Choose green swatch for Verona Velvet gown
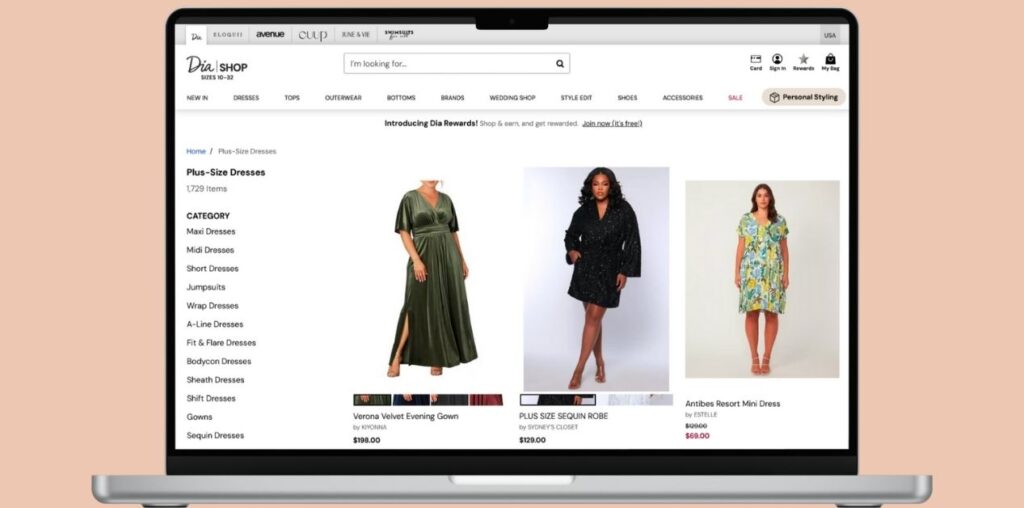Screen dimensions: 1024x508 372,400
